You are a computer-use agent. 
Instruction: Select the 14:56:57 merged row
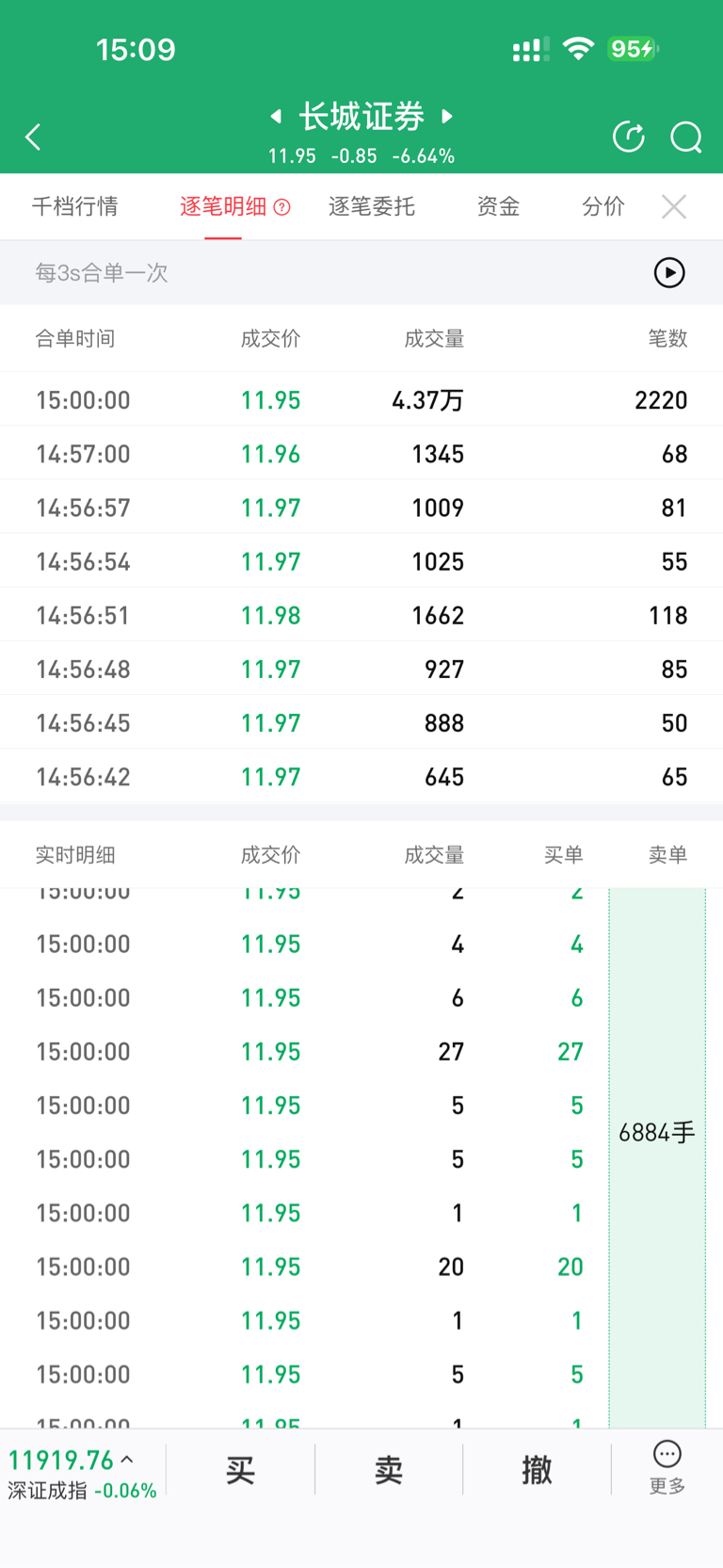361,508
